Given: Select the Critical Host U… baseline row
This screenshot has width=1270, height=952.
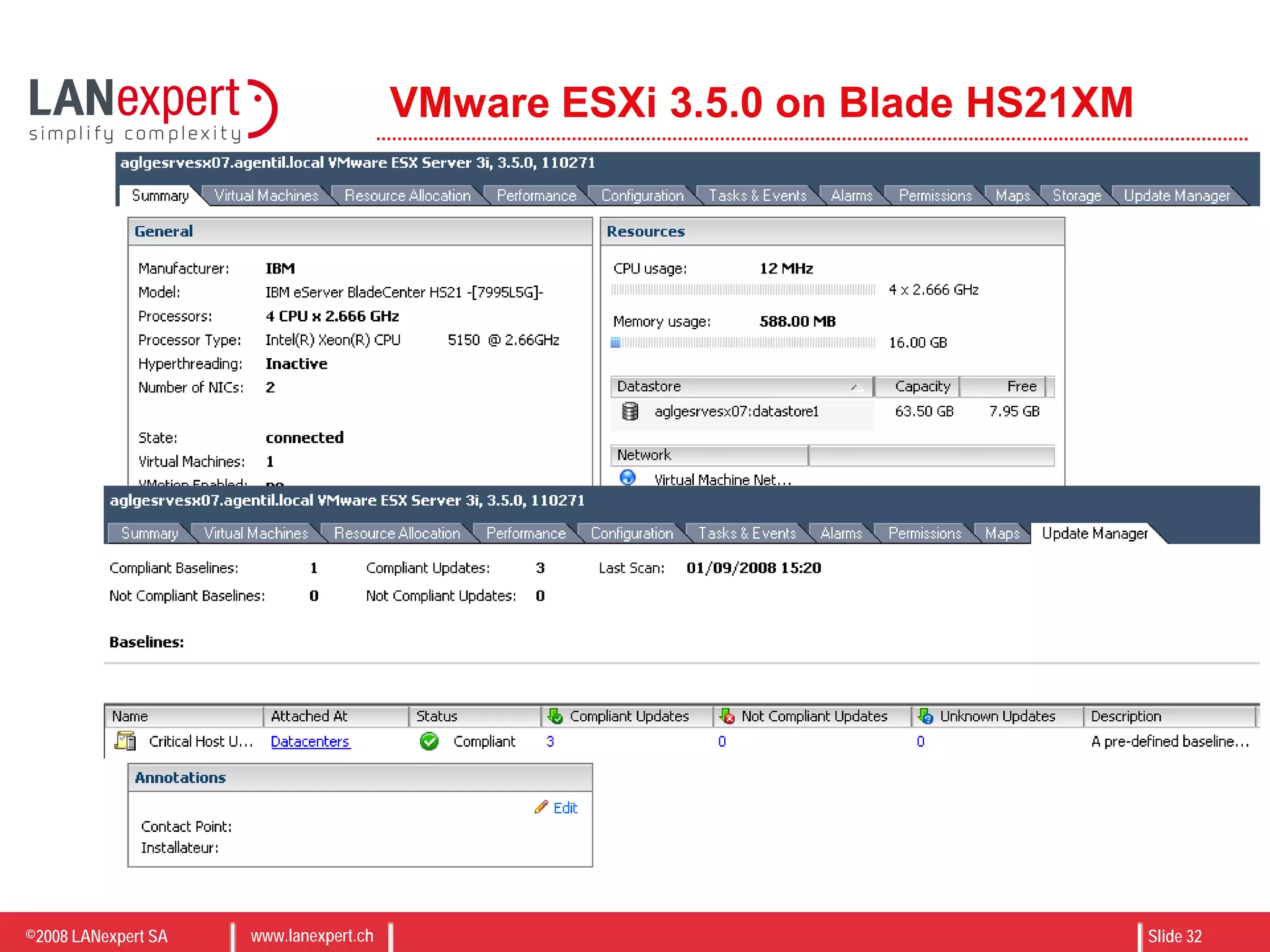Looking at the screenshot, I should pos(682,741).
